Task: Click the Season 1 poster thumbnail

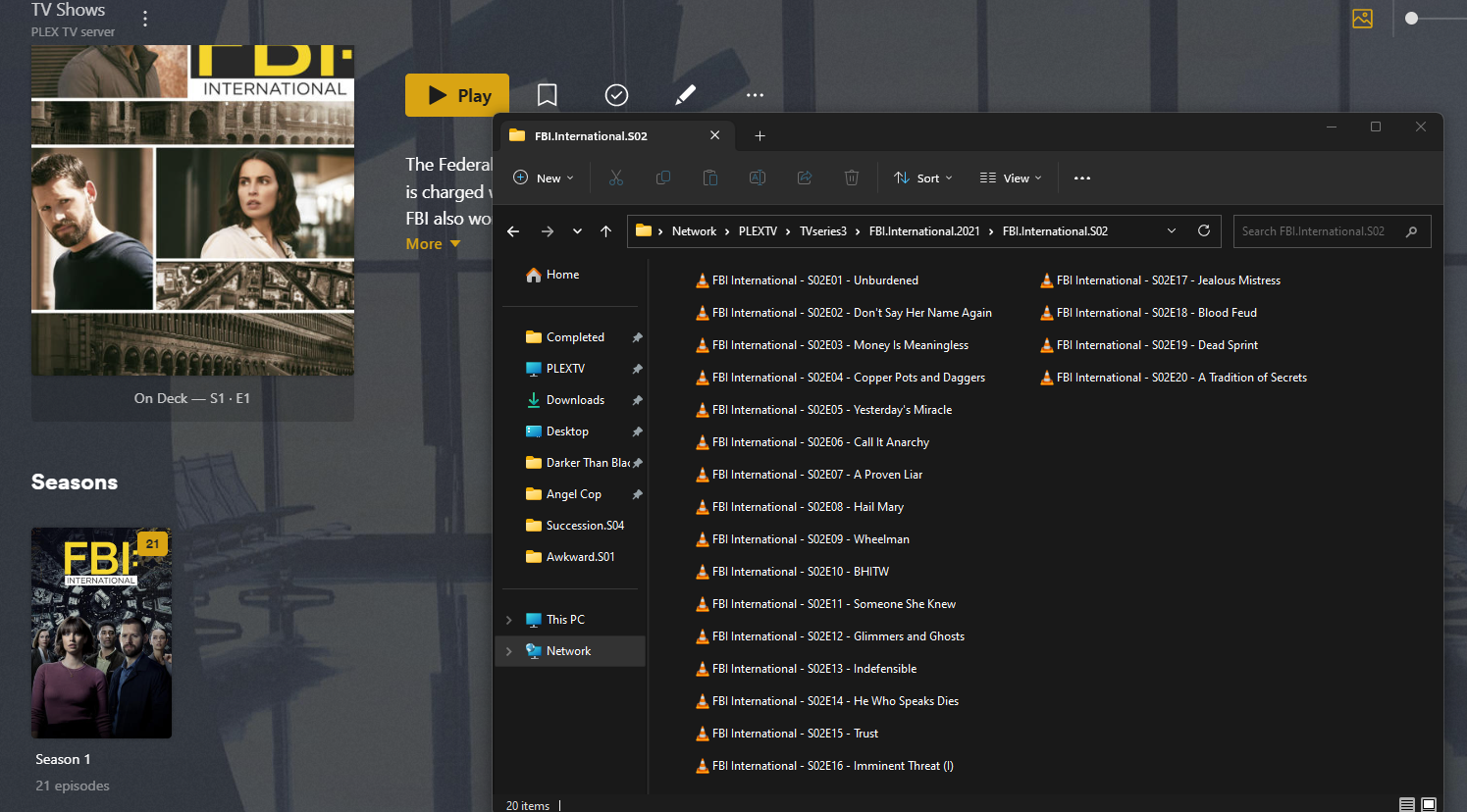Action: click(101, 633)
